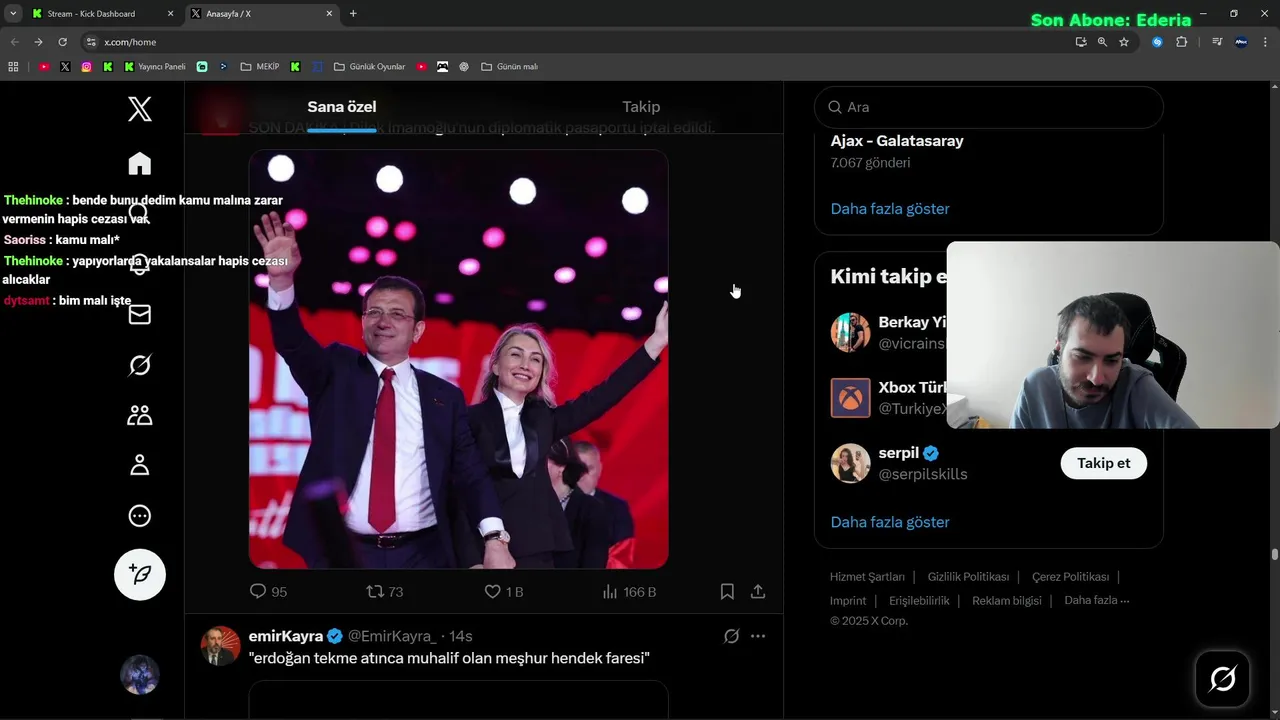This screenshot has height=720, width=1280.
Task: Open Imprint footer link
Action: [x=848, y=600]
